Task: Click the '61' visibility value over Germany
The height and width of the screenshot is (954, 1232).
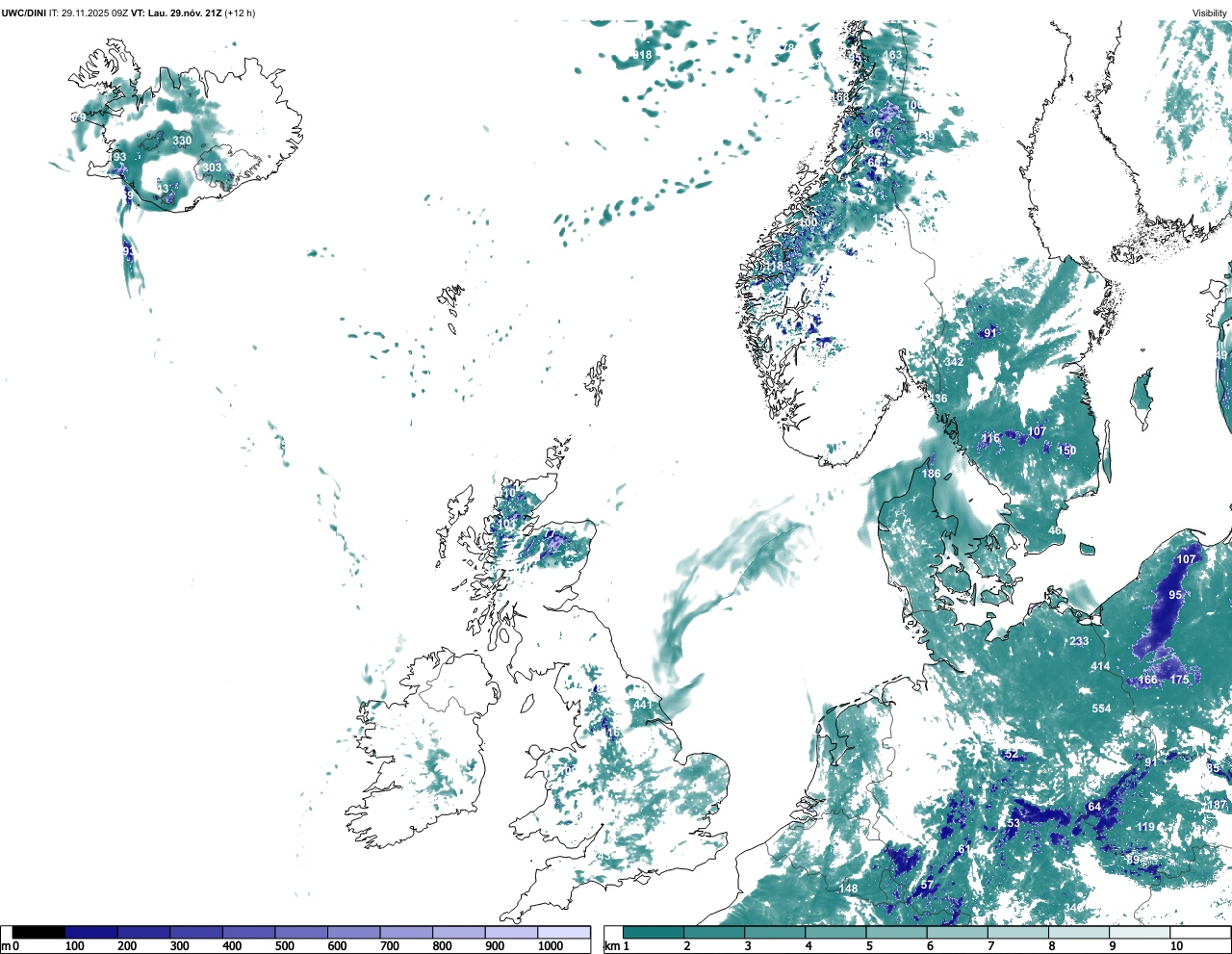Action: click(x=964, y=849)
